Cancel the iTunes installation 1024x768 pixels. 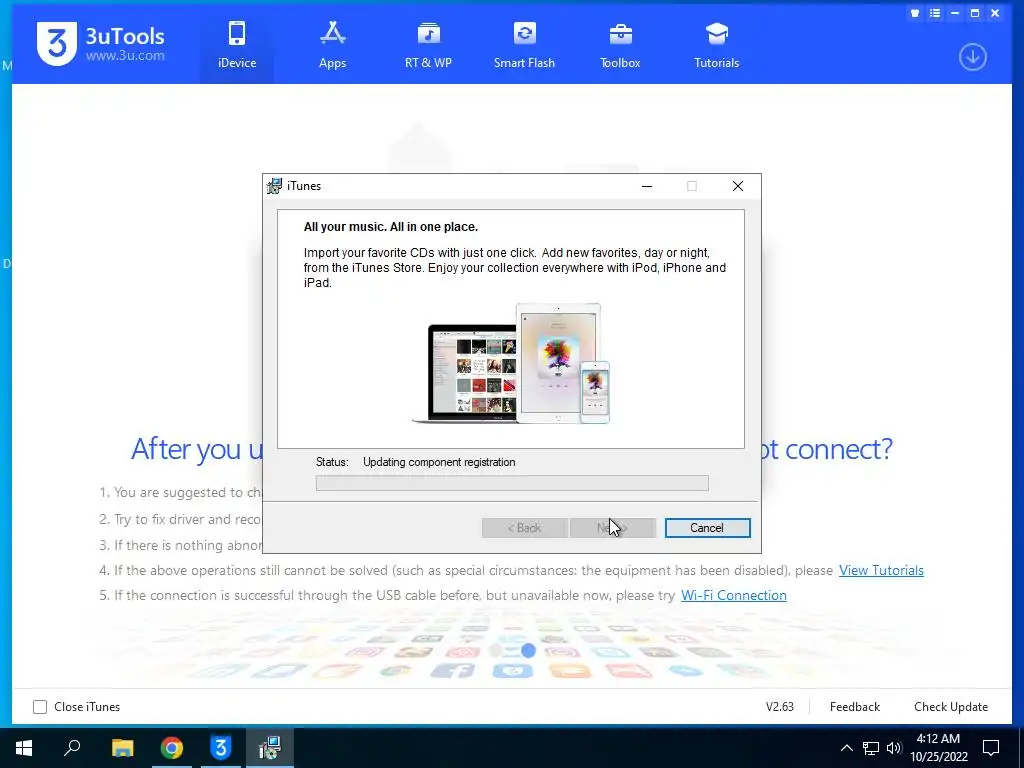[707, 528]
